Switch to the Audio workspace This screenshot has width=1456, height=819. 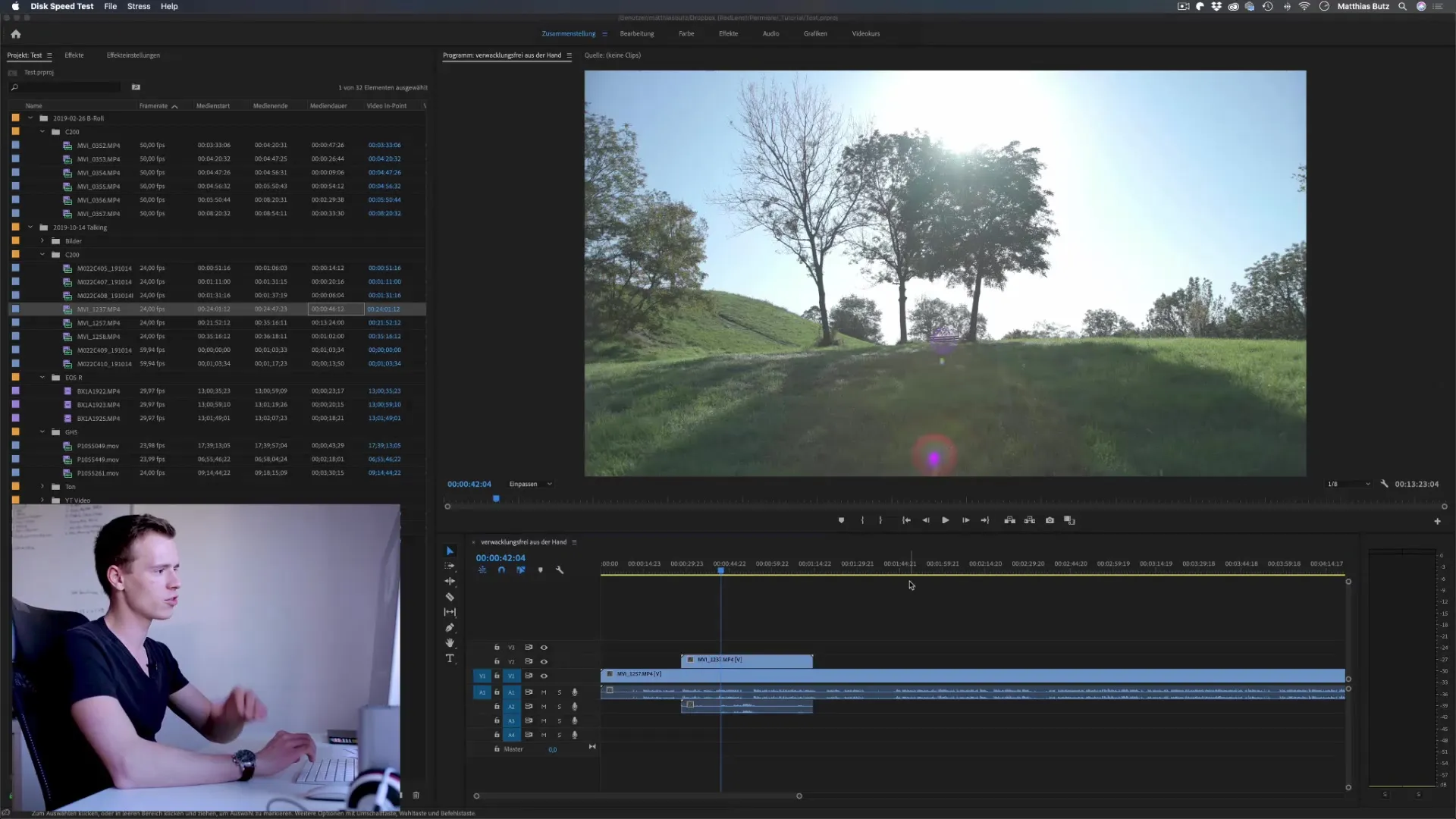tap(770, 34)
